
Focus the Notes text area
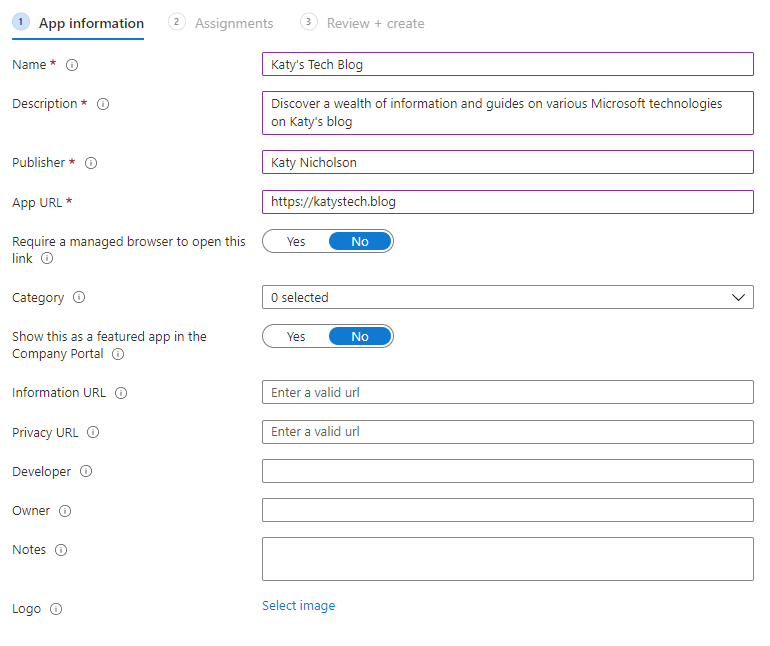point(507,559)
